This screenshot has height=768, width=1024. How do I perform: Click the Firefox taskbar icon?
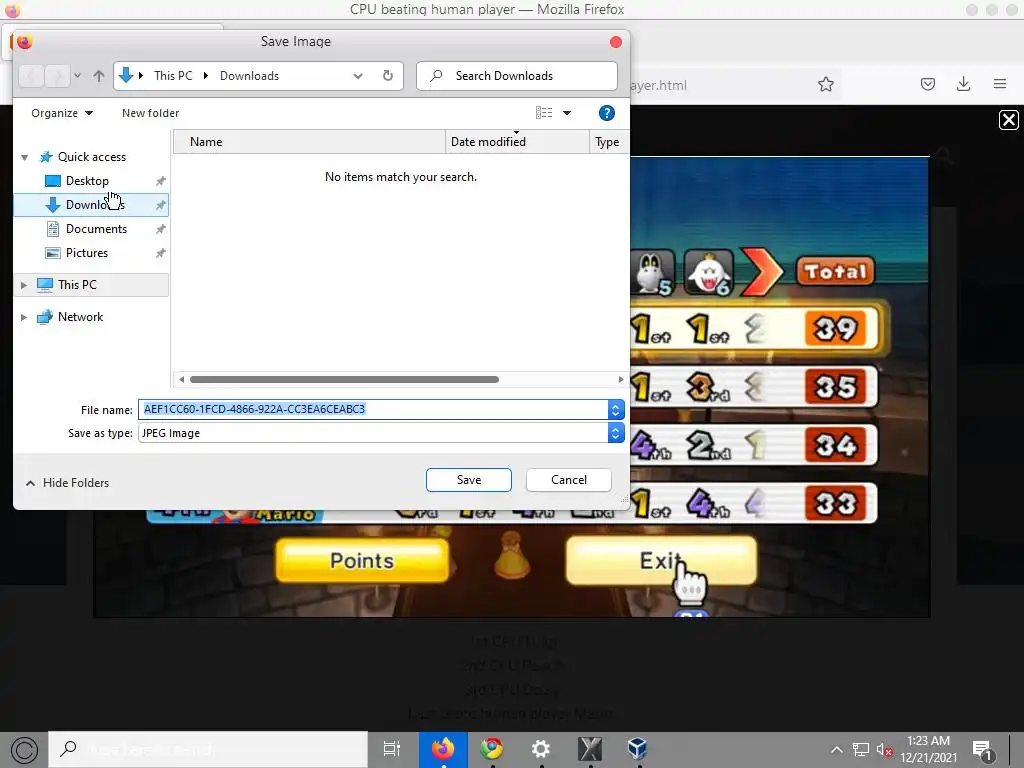[443, 749]
